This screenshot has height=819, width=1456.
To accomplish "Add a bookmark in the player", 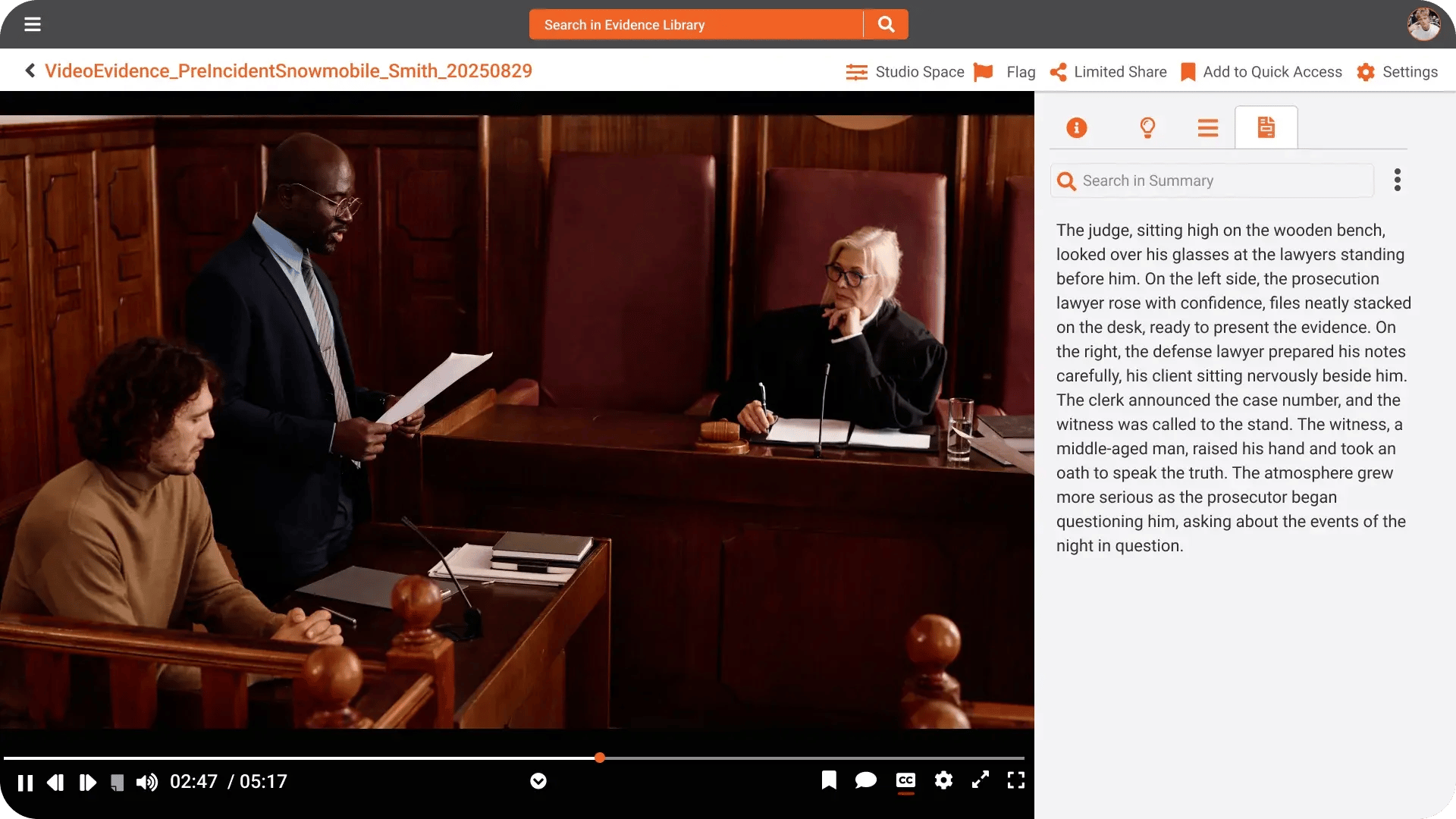I will (x=829, y=780).
